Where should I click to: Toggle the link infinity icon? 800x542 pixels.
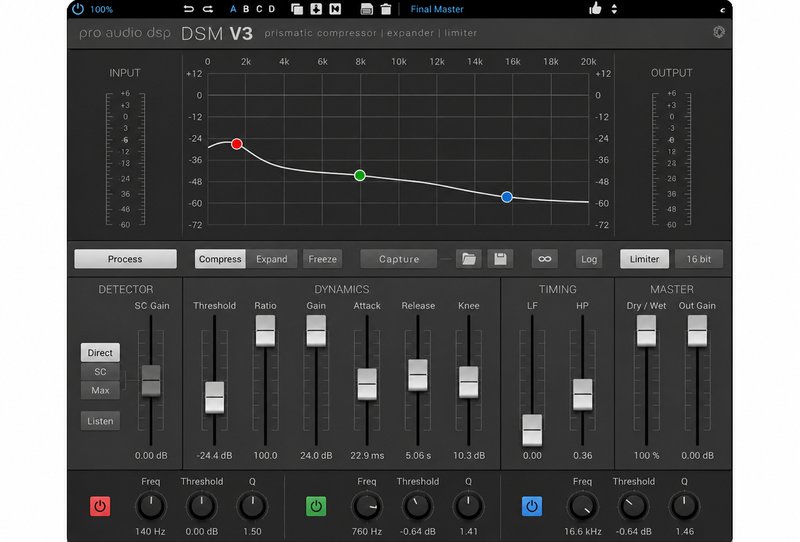click(x=544, y=259)
